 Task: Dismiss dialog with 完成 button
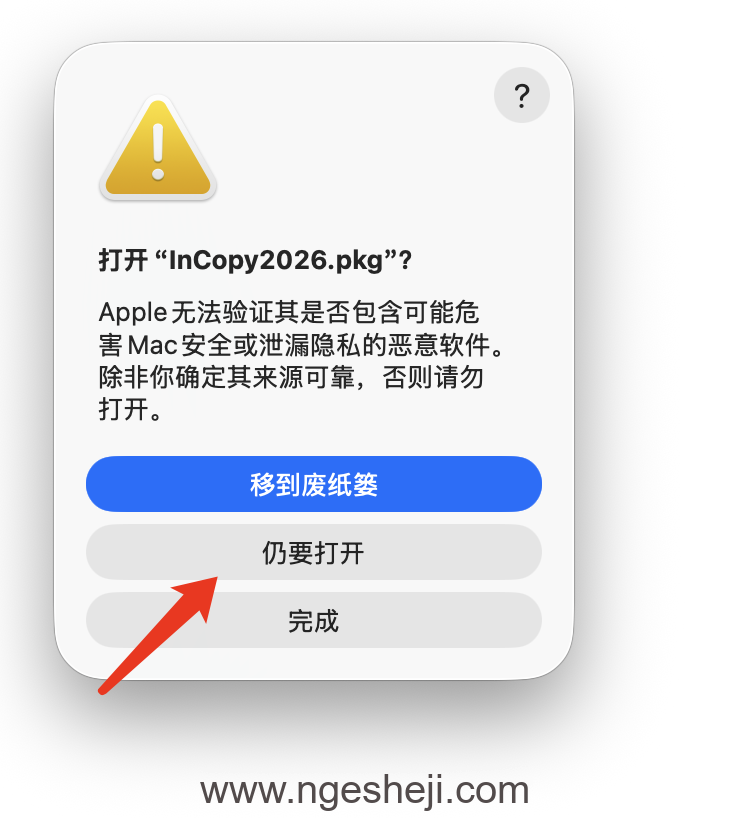pyautogui.click(x=314, y=620)
